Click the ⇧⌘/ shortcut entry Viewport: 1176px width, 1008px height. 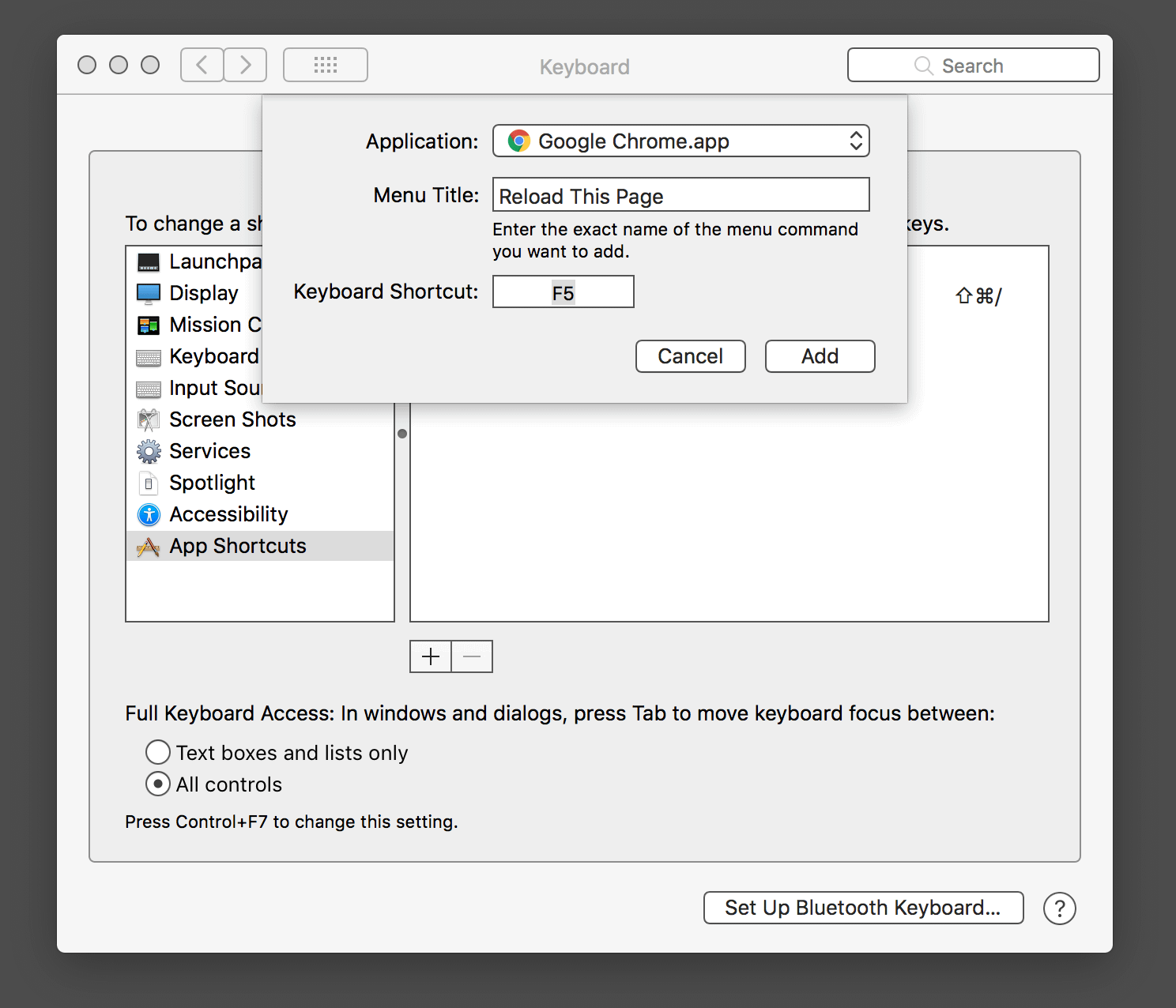(978, 296)
